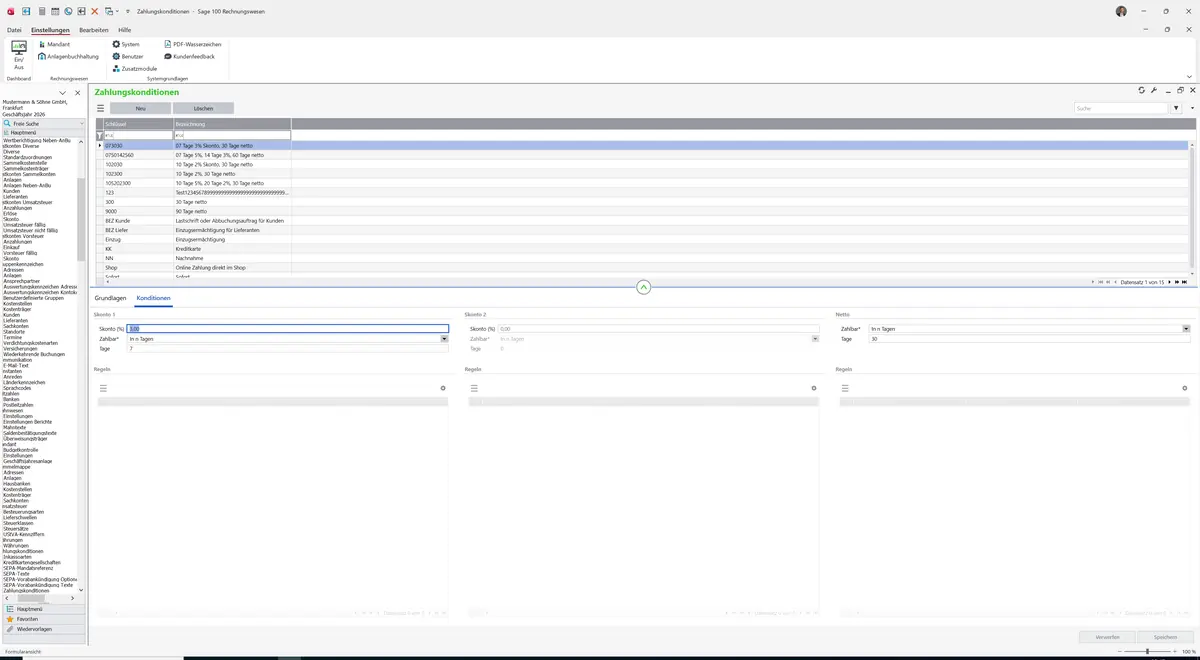
Task: Adjust the zoom slider in status bar
Action: [1147, 651]
